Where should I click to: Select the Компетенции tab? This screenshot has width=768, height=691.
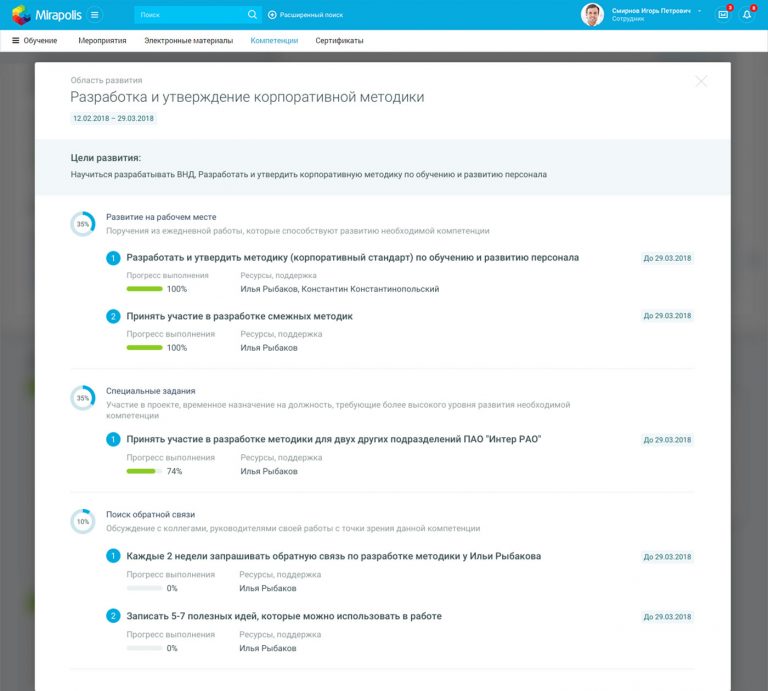tap(274, 41)
